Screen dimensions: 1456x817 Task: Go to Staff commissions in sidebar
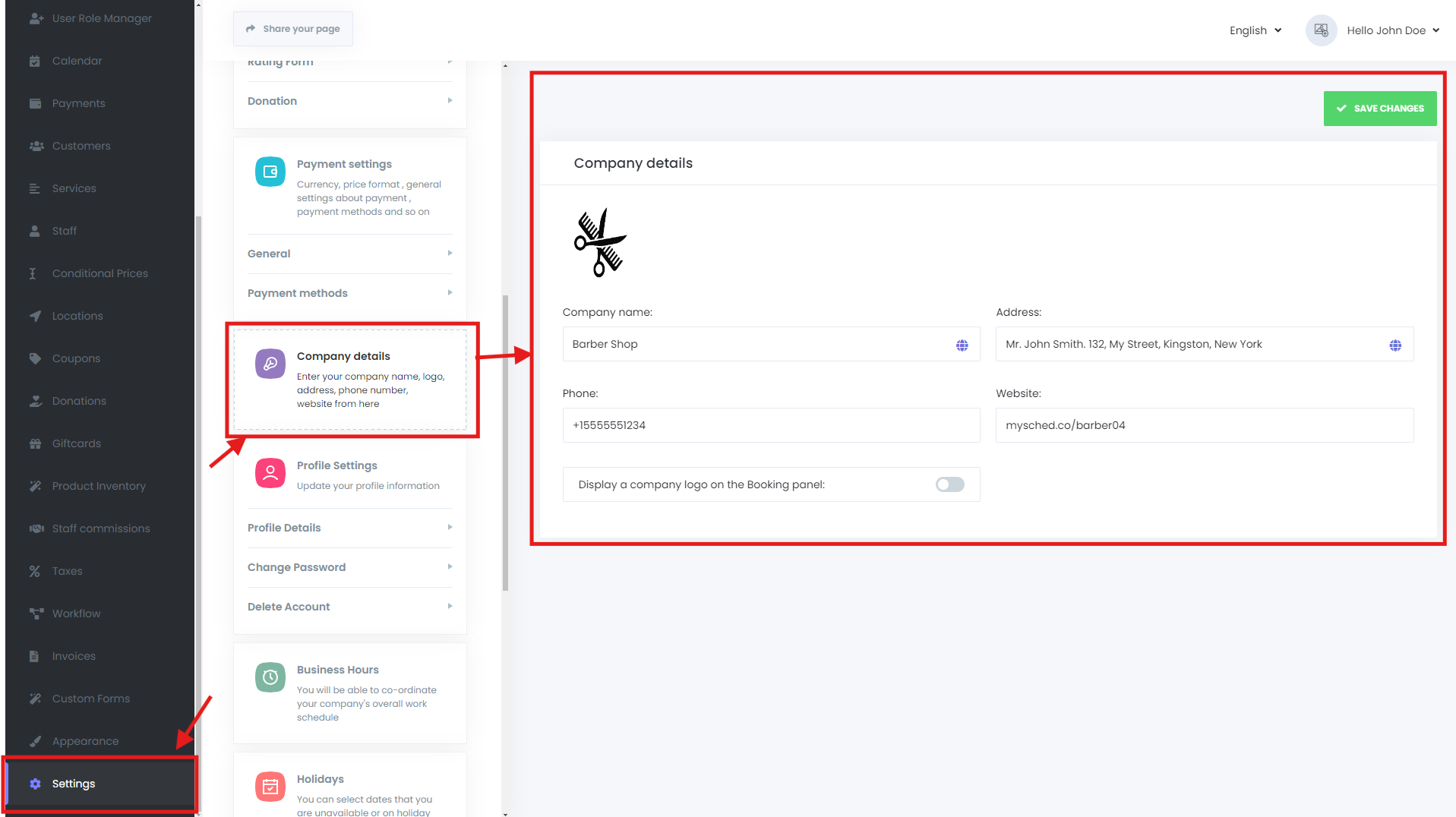[101, 528]
